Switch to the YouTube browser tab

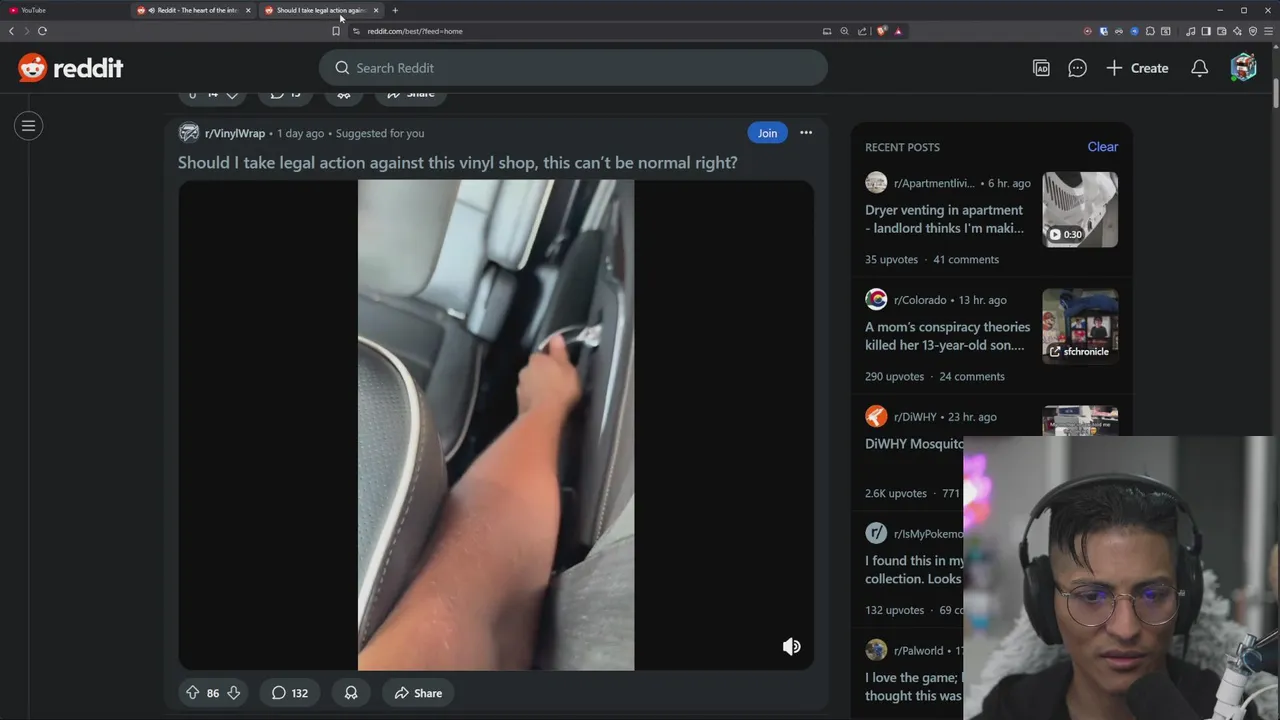(65, 10)
